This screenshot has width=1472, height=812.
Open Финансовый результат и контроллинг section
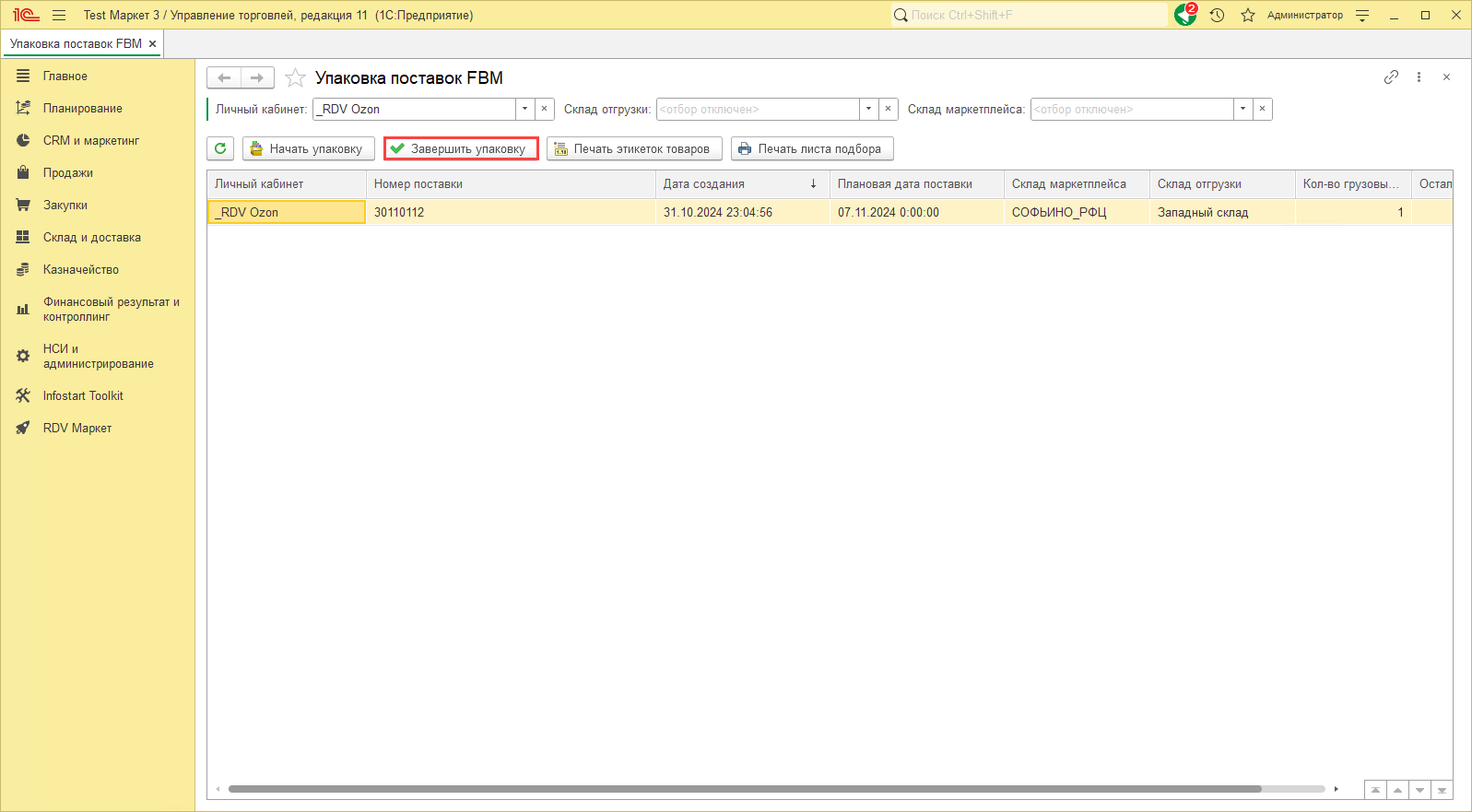[x=98, y=309]
